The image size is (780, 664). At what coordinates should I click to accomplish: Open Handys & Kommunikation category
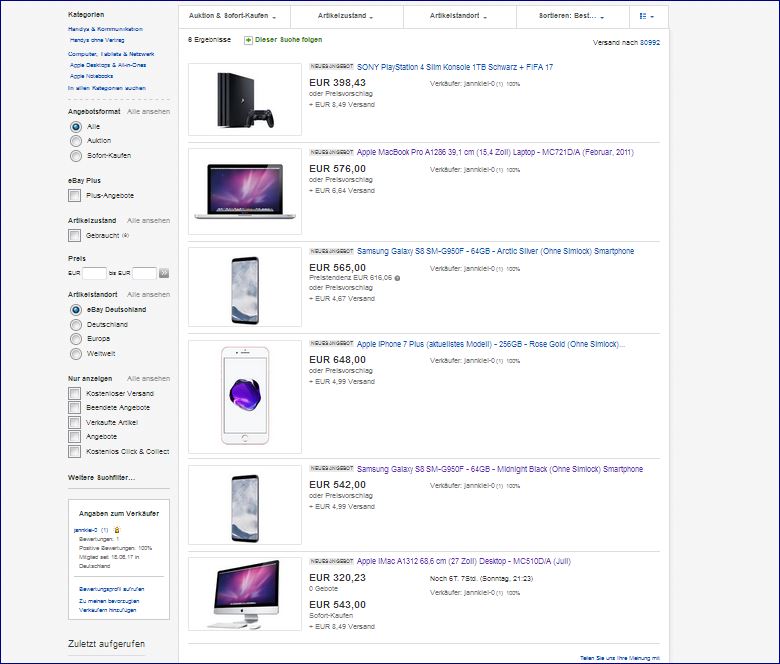105,29
